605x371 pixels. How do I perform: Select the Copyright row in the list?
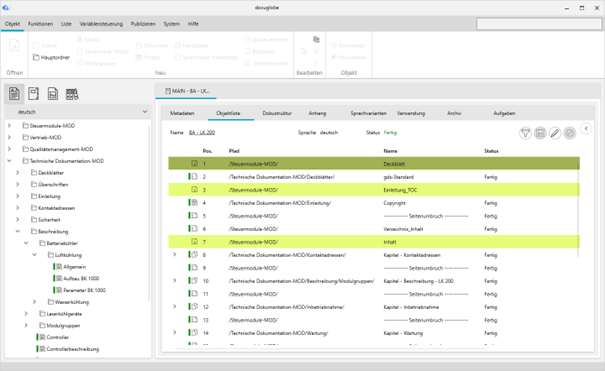pos(374,203)
